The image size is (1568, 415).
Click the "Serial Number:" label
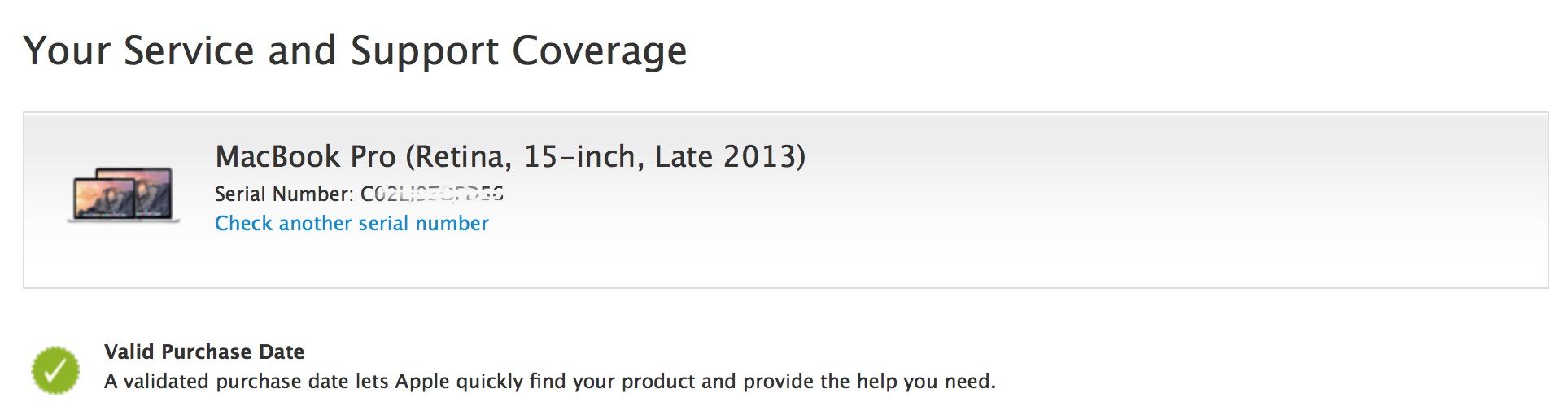click(x=283, y=194)
